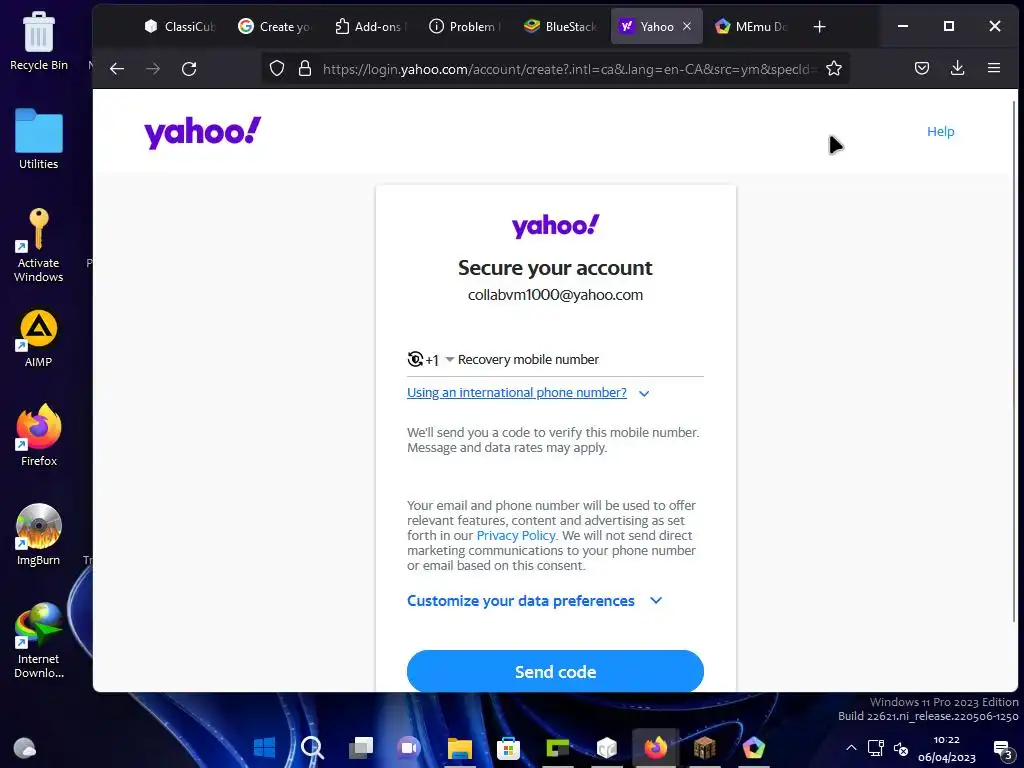
Task: Open the Firefox downloads panel
Action: pos(957,68)
